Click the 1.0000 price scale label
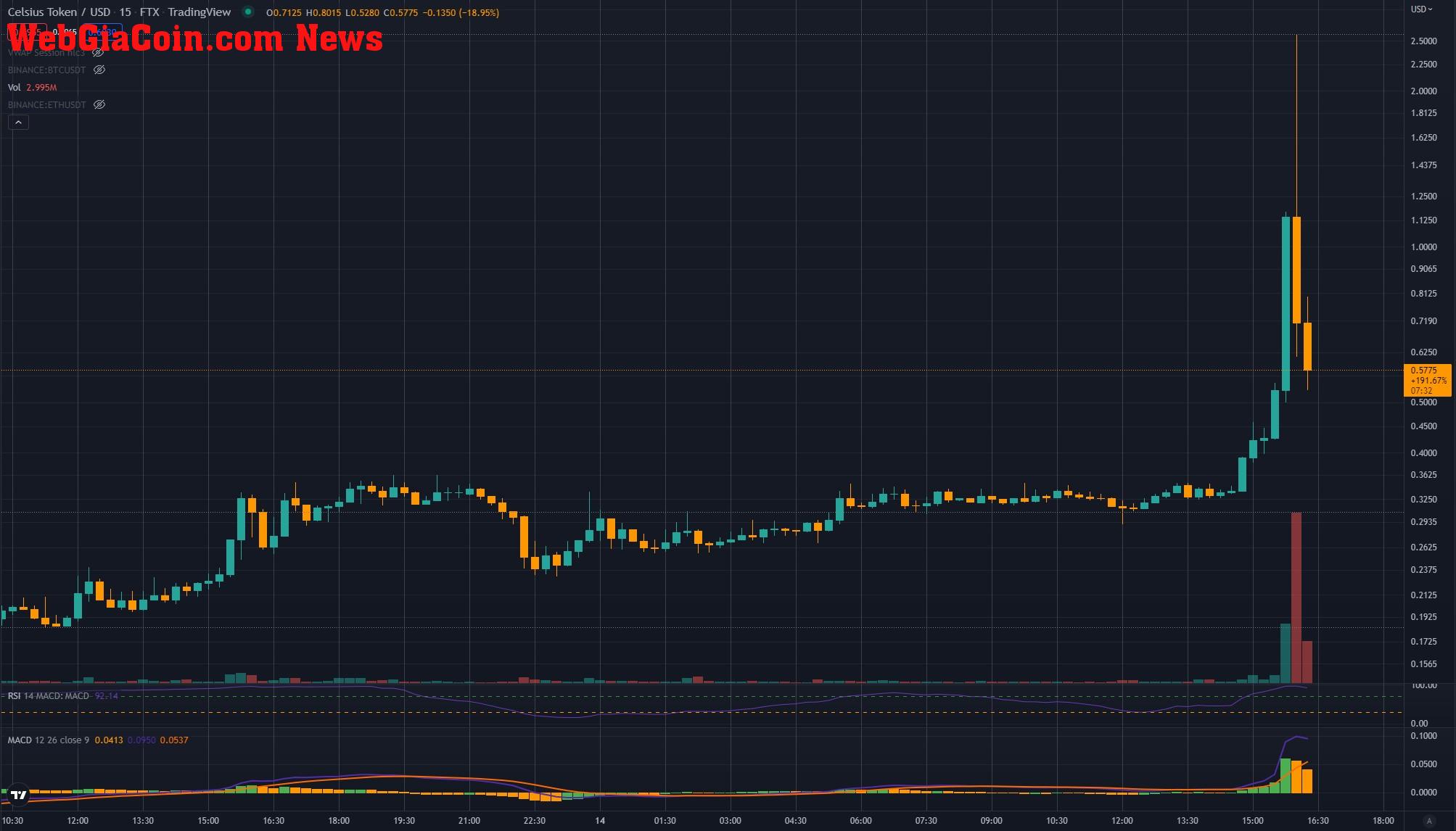 point(1423,247)
